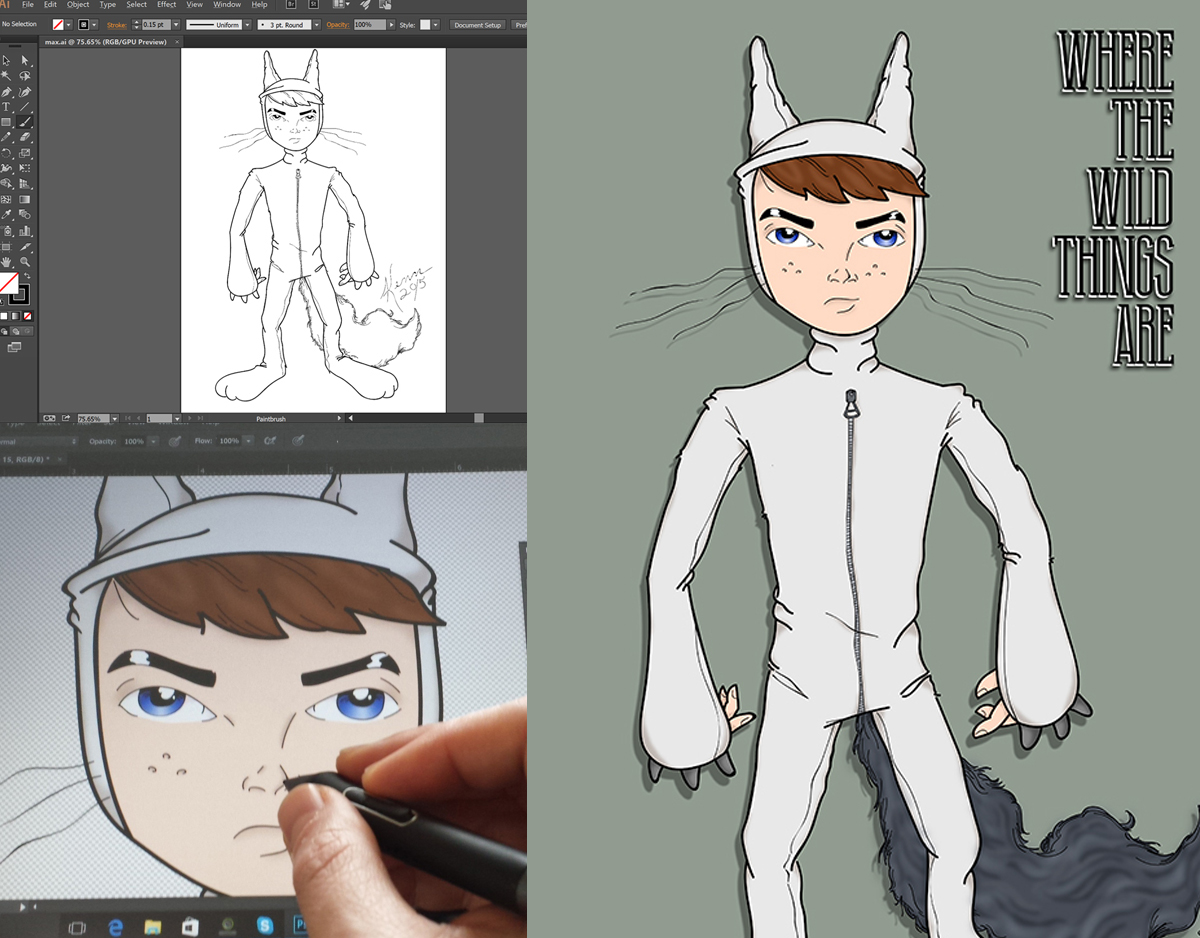Select the Scale tool
Screen dimensions: 1200x938
(x=25, y=152)
